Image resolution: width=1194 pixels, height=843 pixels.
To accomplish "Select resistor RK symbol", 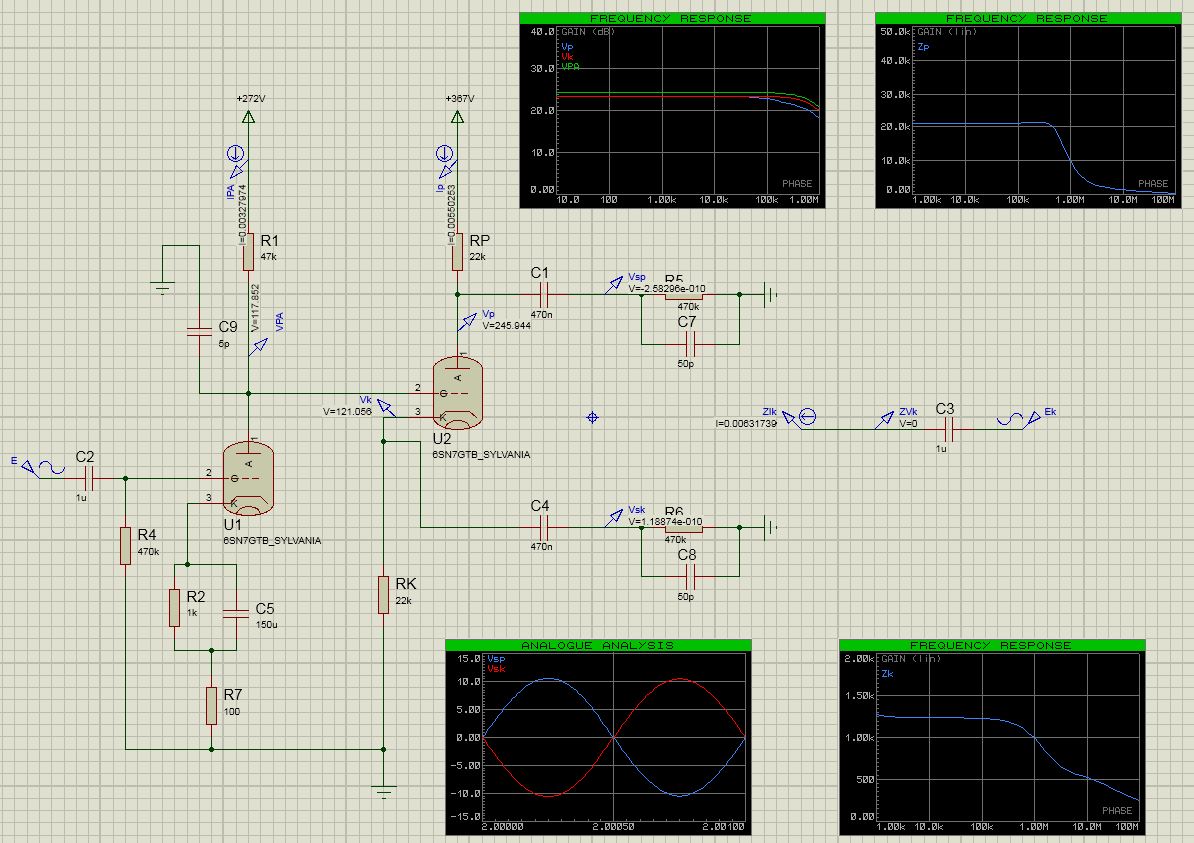I will pyautogui.click(x=384, y=595).
